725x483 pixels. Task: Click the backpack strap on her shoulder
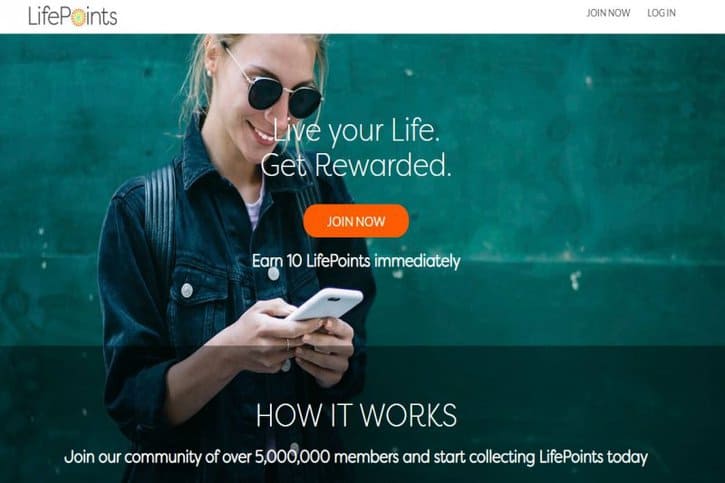pos(160,217)
